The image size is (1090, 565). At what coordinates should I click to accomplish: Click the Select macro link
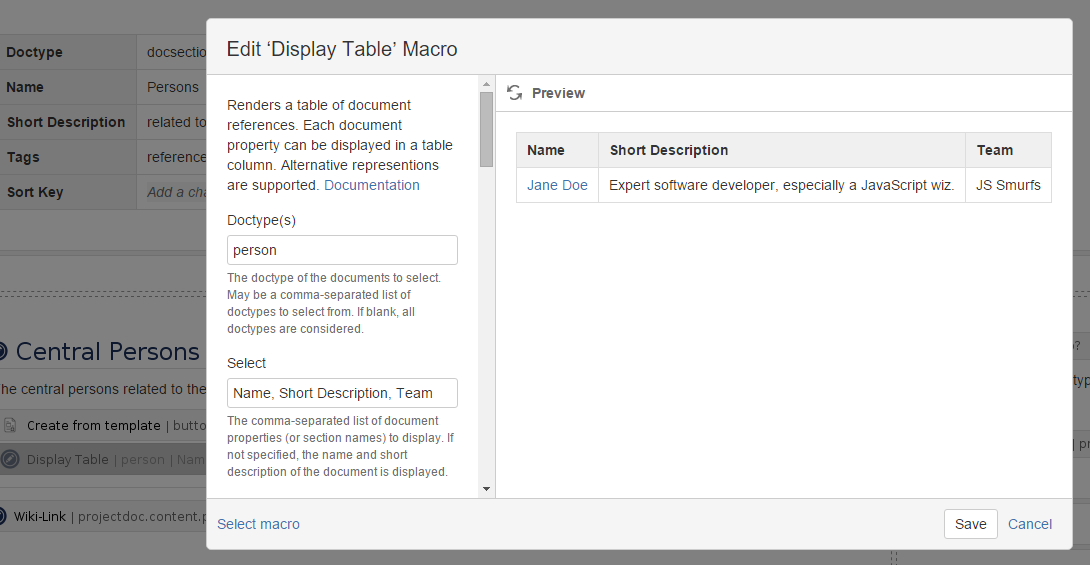tap(258, 524)
